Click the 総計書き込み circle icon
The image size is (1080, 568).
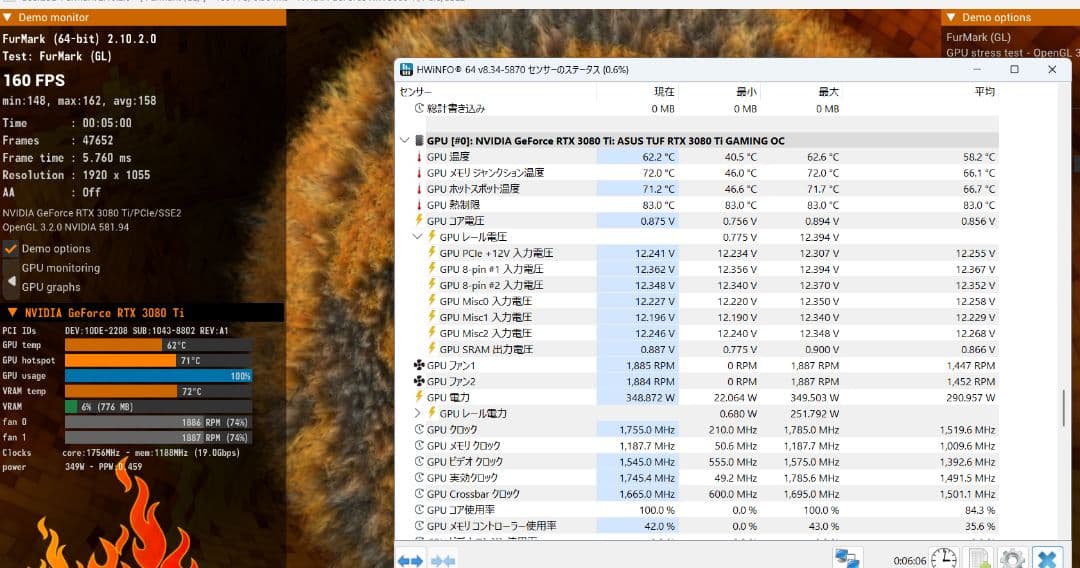click(419, 108)
